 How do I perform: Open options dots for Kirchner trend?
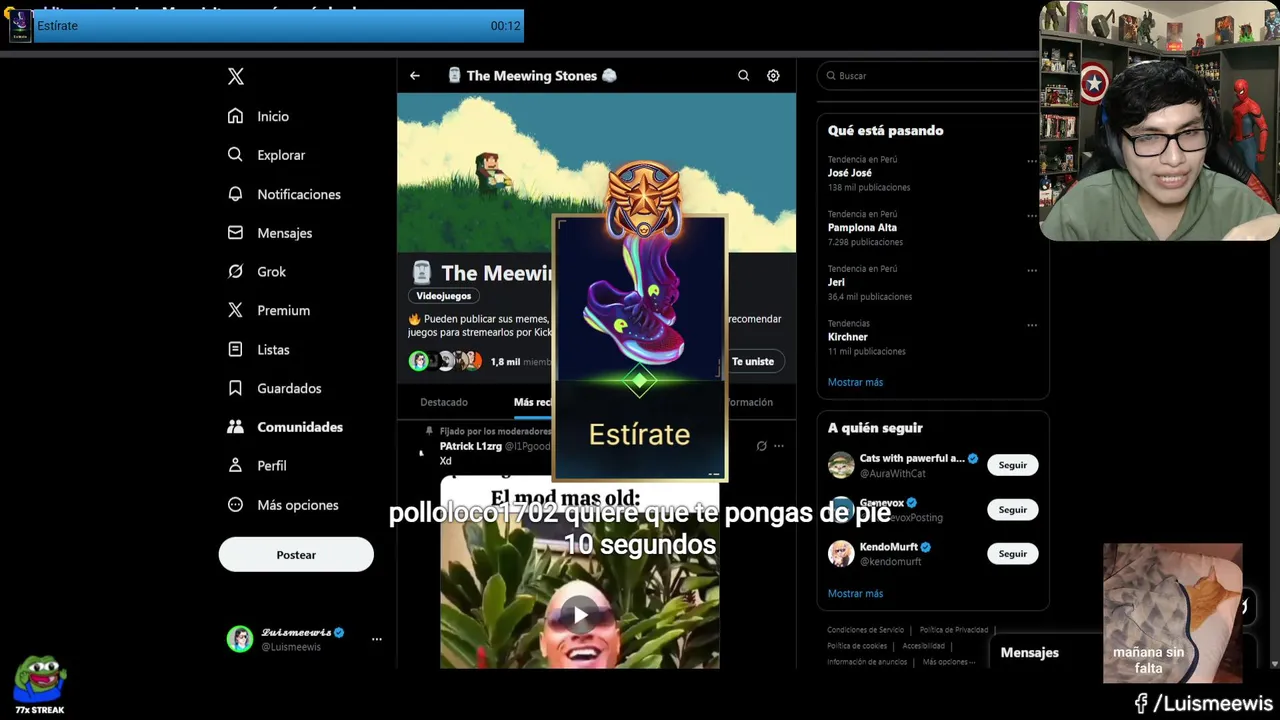click(x=1032, y=325)
